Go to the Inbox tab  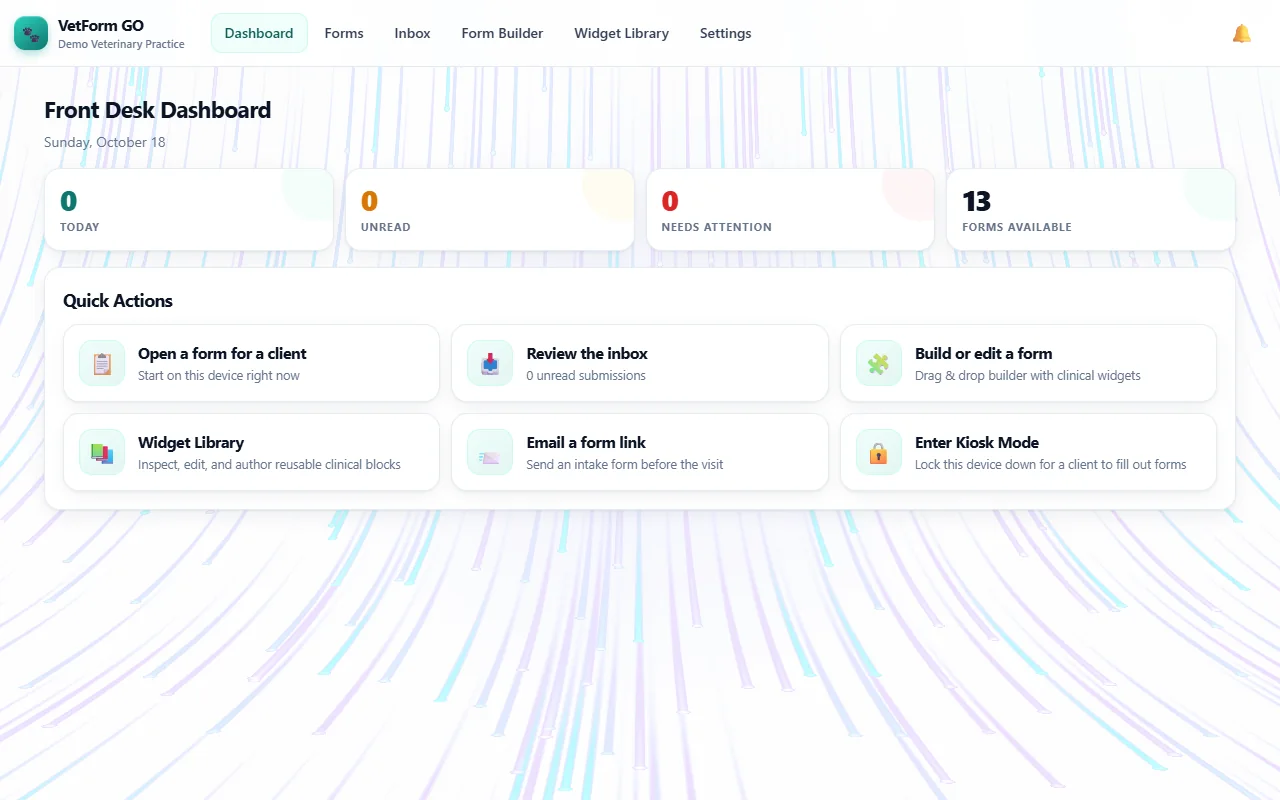coord(412,33)
